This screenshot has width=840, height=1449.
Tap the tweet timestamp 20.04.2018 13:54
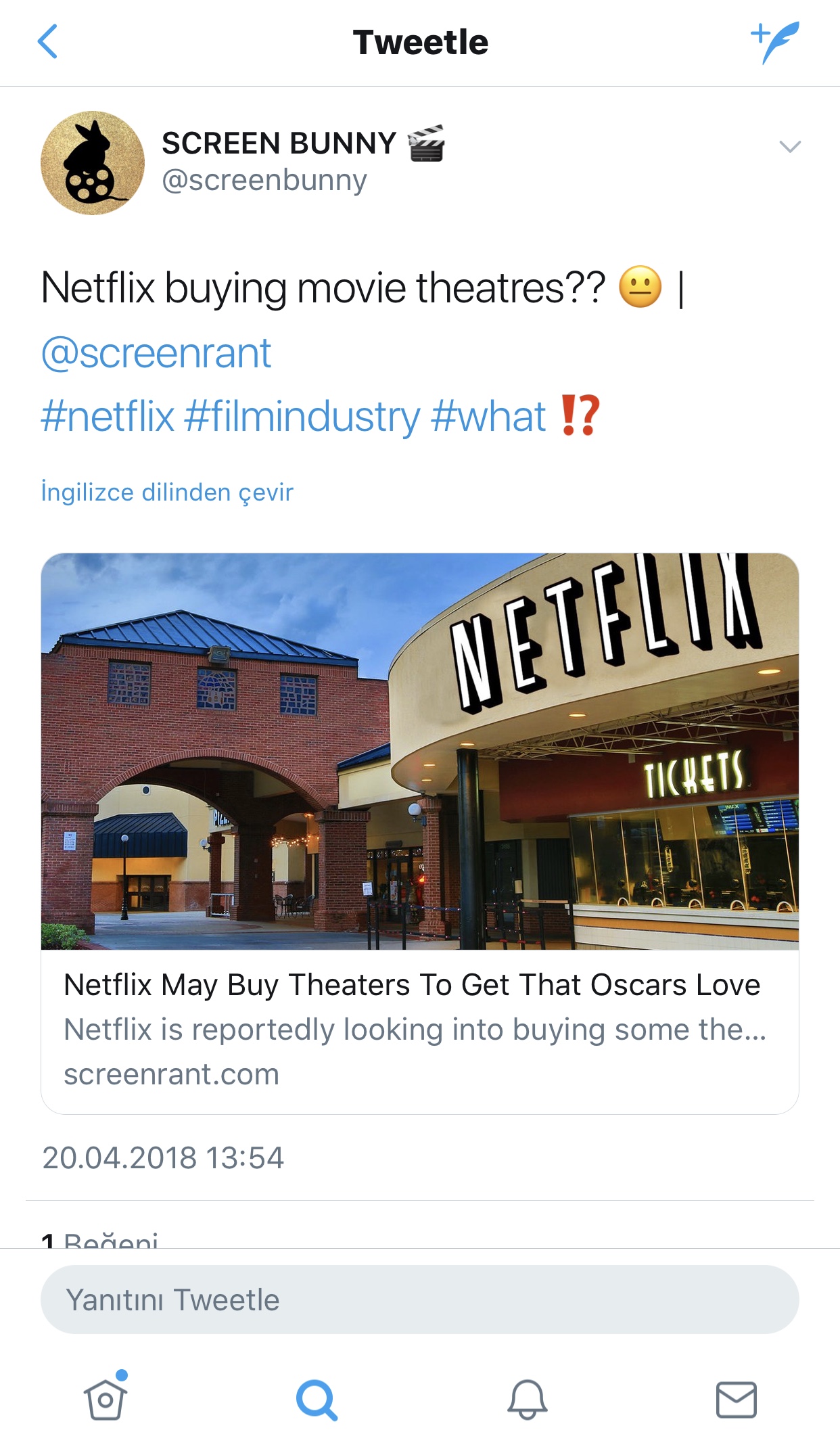[163, 1157]
